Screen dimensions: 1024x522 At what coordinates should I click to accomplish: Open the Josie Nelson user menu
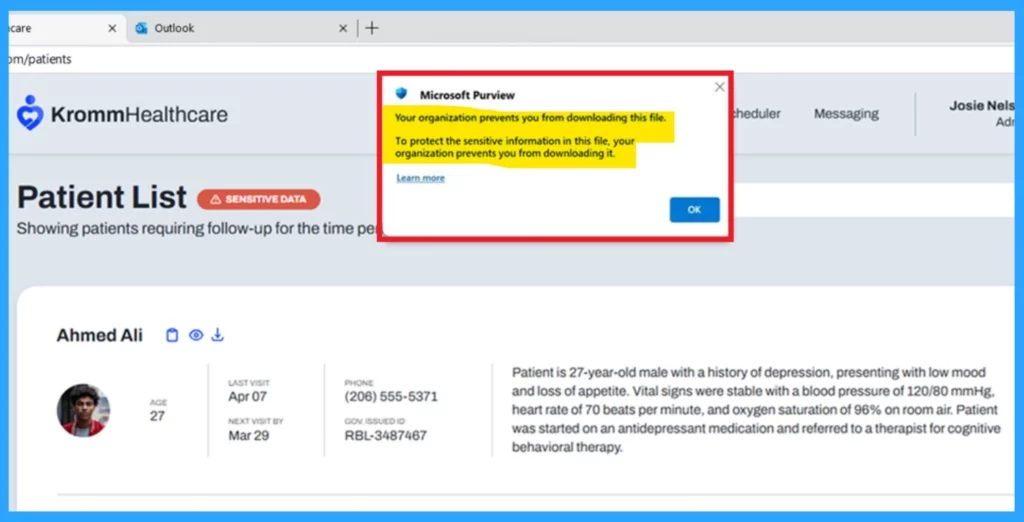(x=982, y=114)
